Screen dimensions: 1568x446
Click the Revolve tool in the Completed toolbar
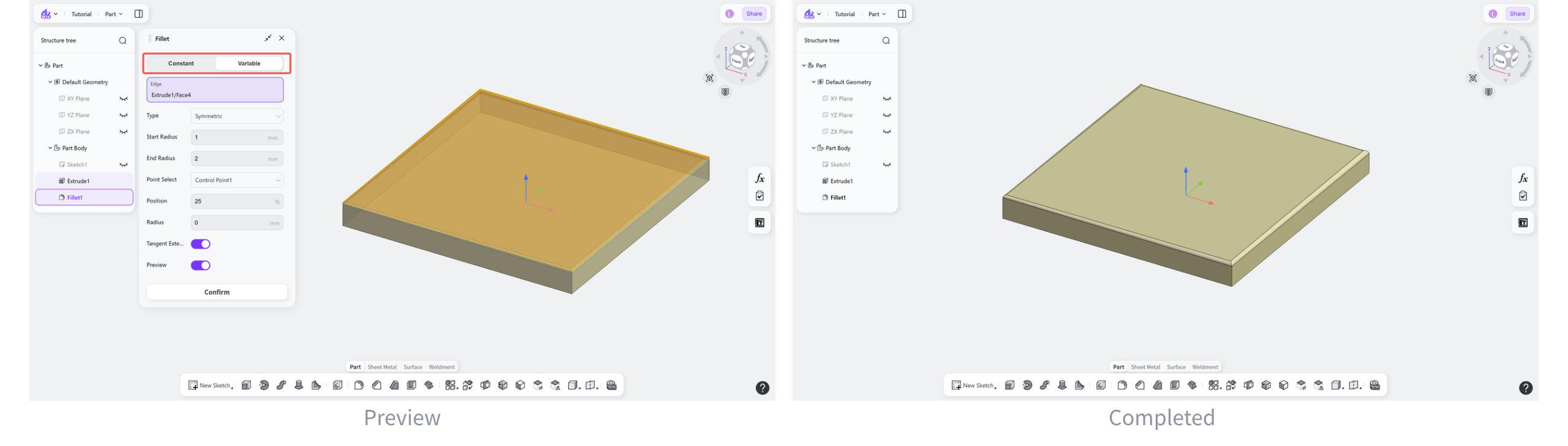[x=1027, y=385]
